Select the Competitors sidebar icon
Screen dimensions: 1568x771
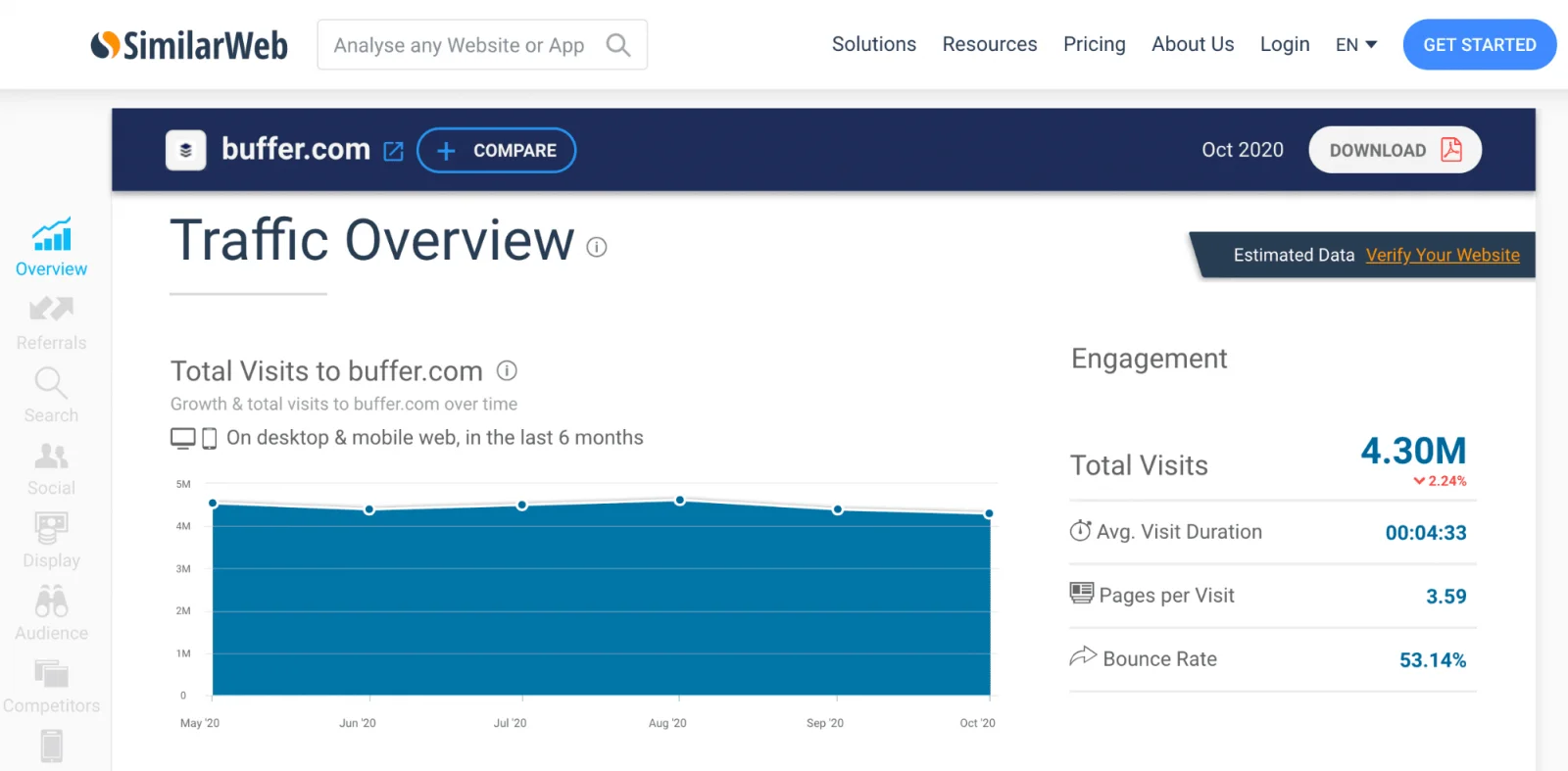click(51, 673)
